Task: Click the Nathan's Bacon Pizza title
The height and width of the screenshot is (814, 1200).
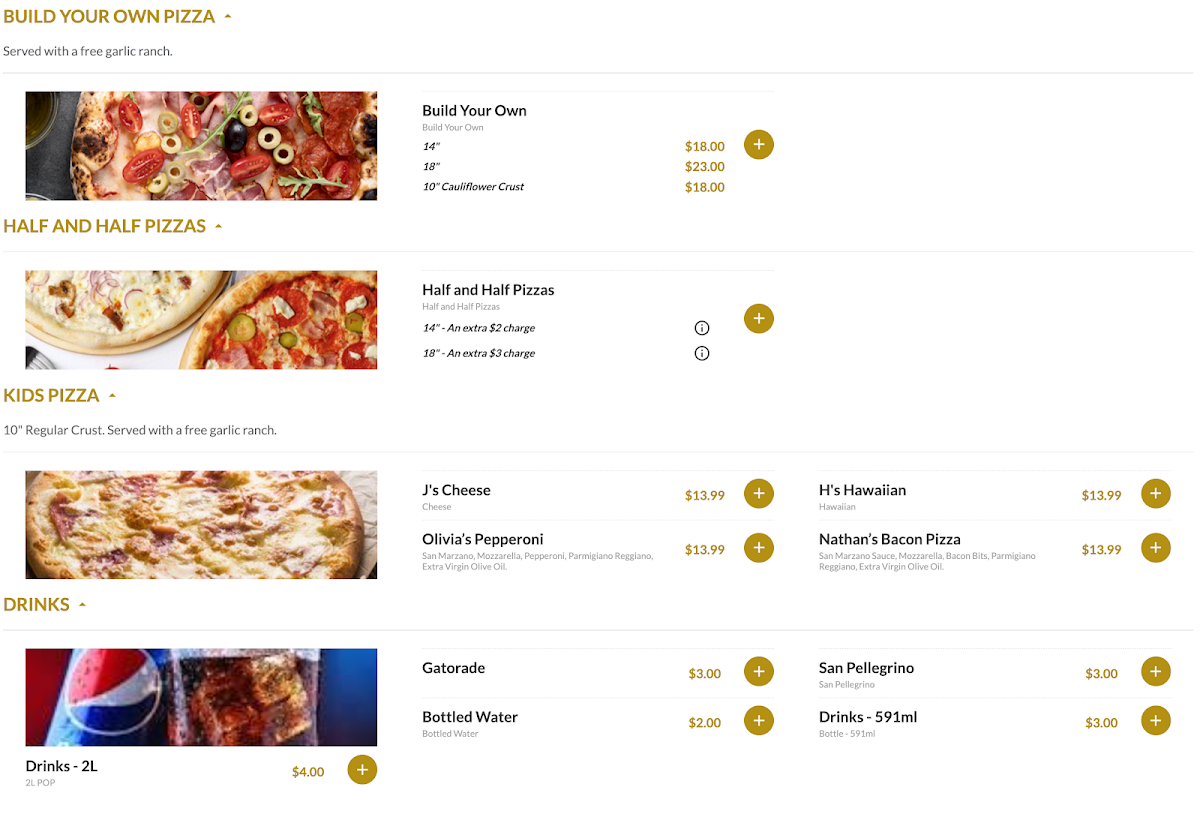Action: (889, 539)
